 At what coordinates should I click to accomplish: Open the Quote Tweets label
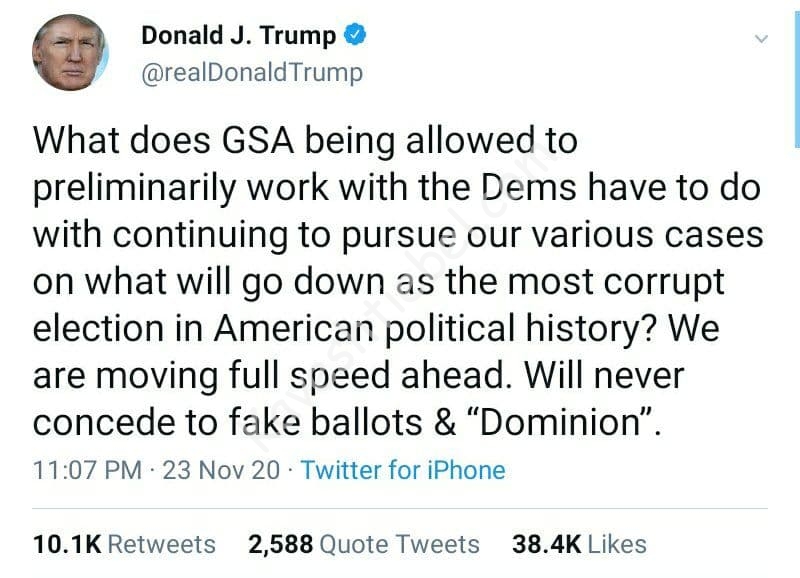tap(400, 544)
